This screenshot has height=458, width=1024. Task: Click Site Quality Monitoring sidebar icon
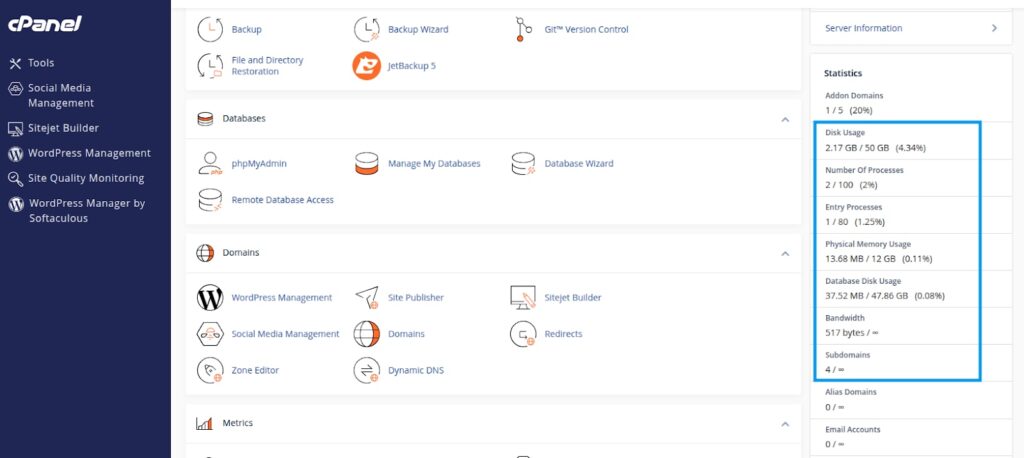[15, 178]
